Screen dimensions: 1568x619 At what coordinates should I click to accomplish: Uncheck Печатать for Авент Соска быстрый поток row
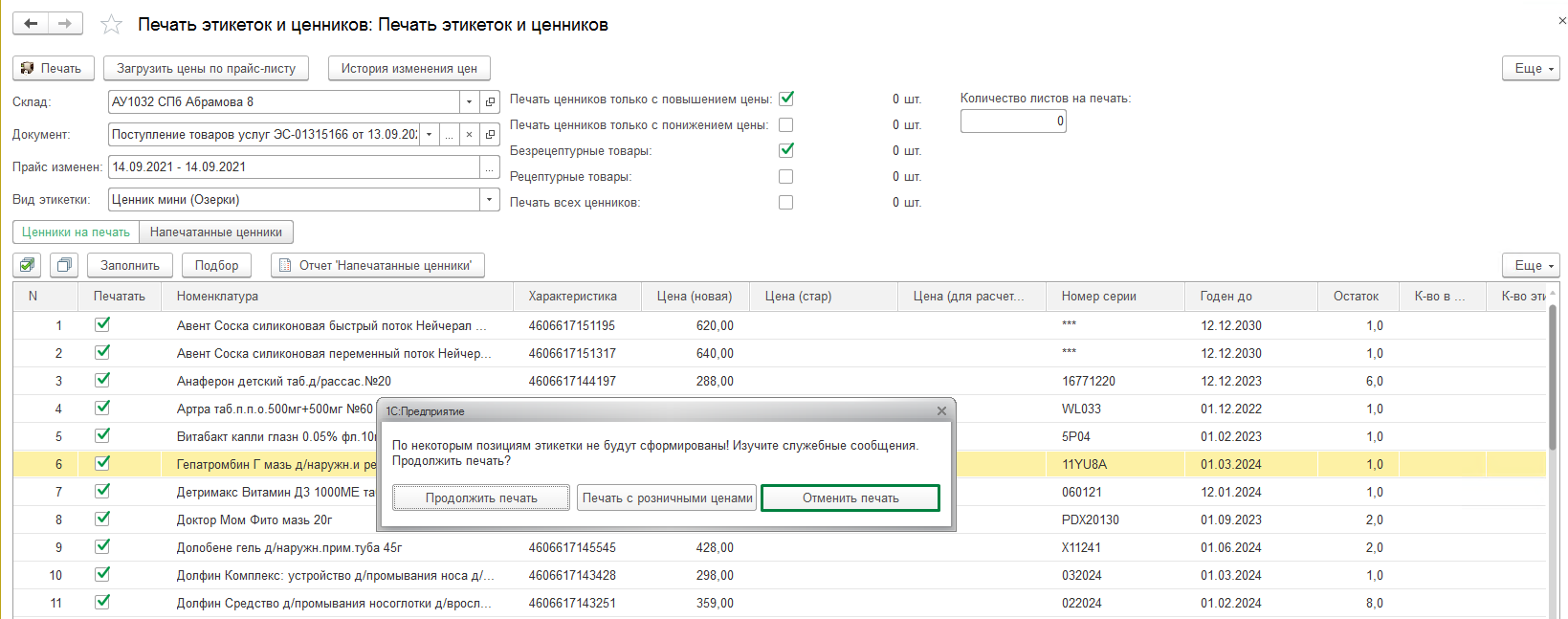pyautogui.click(x=102, y=325)
